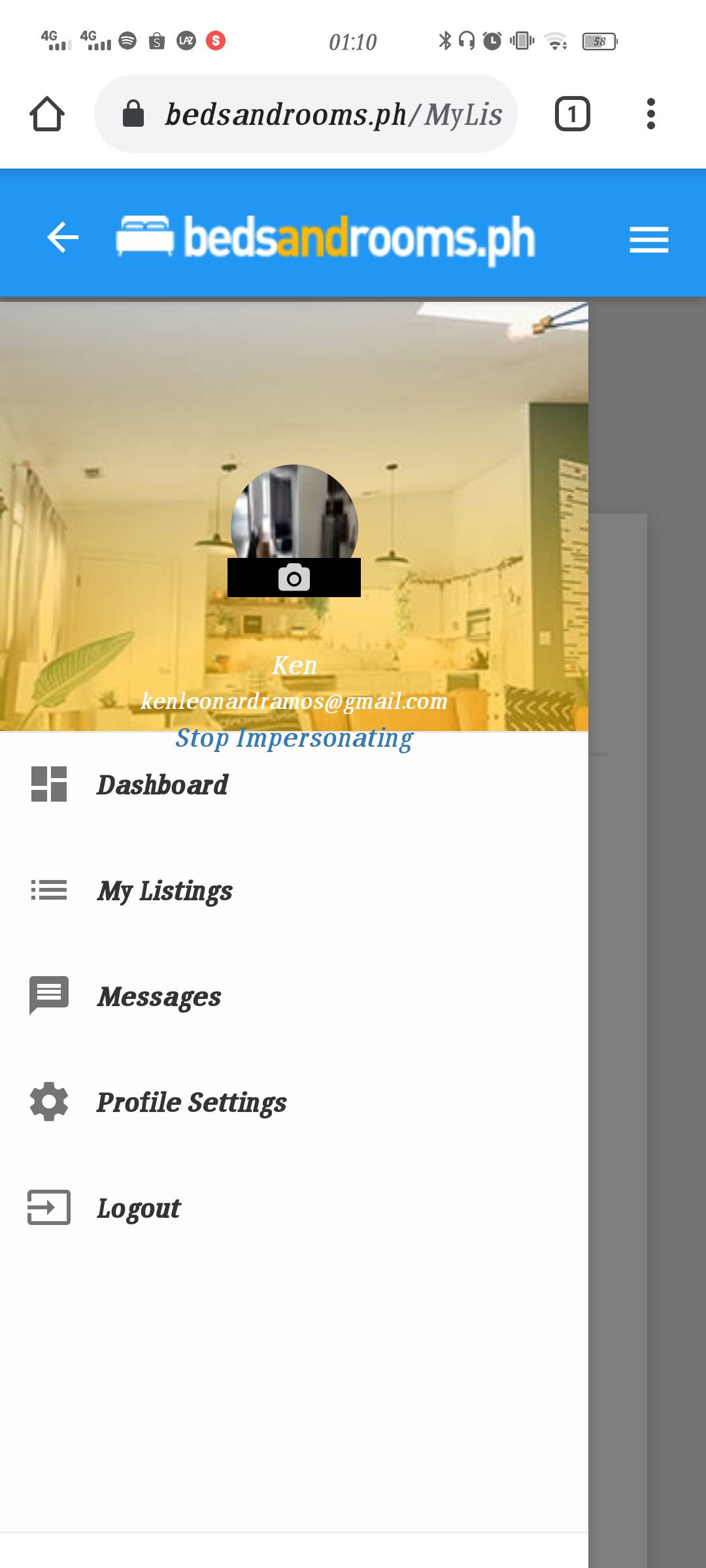The height and width of the screenshot is (1568, 706).
Task: Select the Logout text label
Action: click(139, 1209)
